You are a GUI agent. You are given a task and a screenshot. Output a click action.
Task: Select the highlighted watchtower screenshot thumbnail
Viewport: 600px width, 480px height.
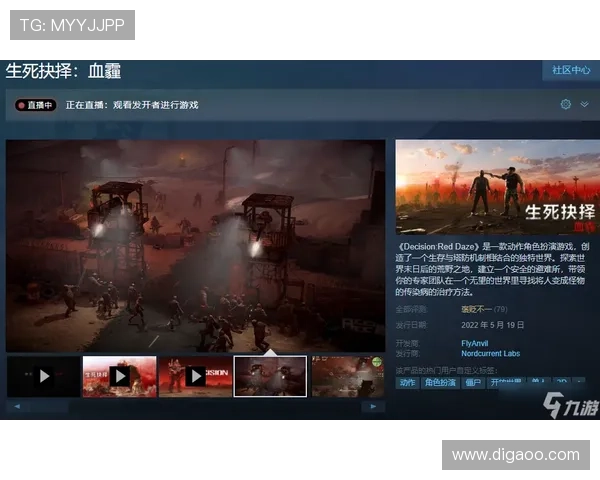coord(270,376)
